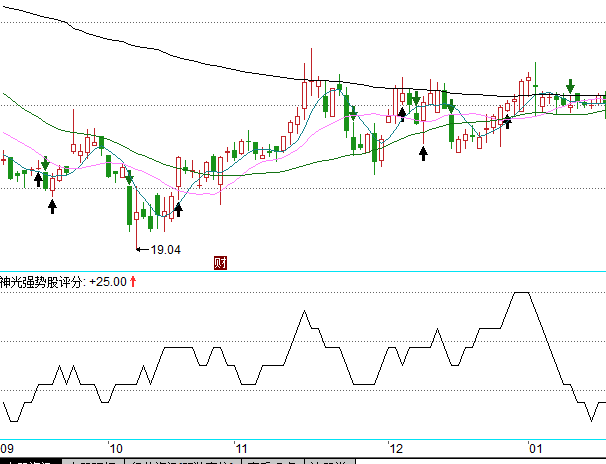
Task: Click the '12' month label on time axis
Action: pyautogui.click(x=396, y=449)
